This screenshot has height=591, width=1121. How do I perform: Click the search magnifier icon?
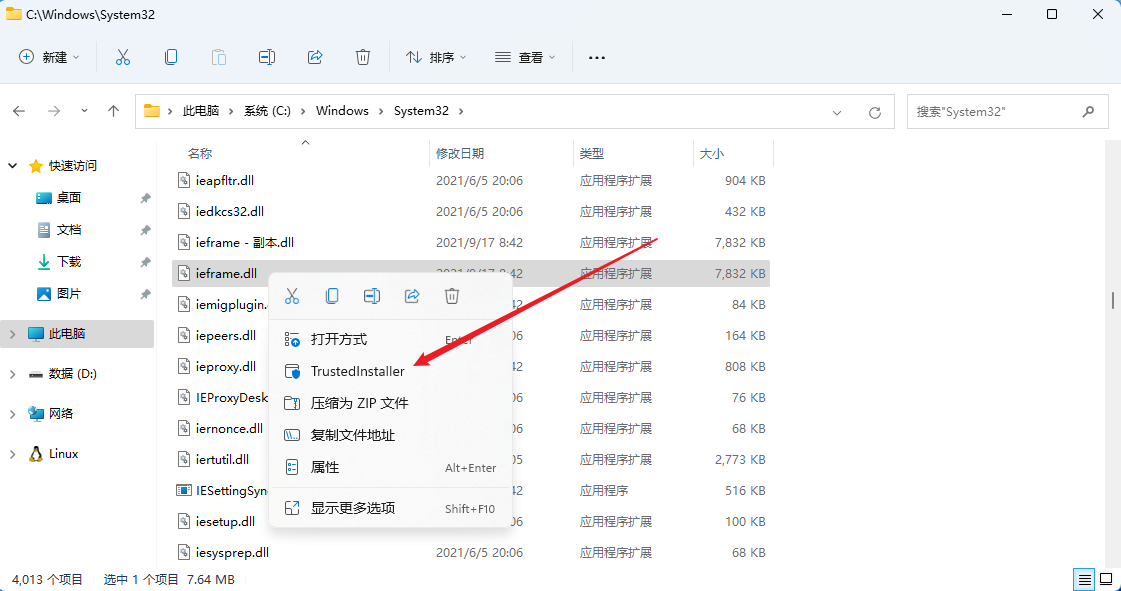point(1088,111)
